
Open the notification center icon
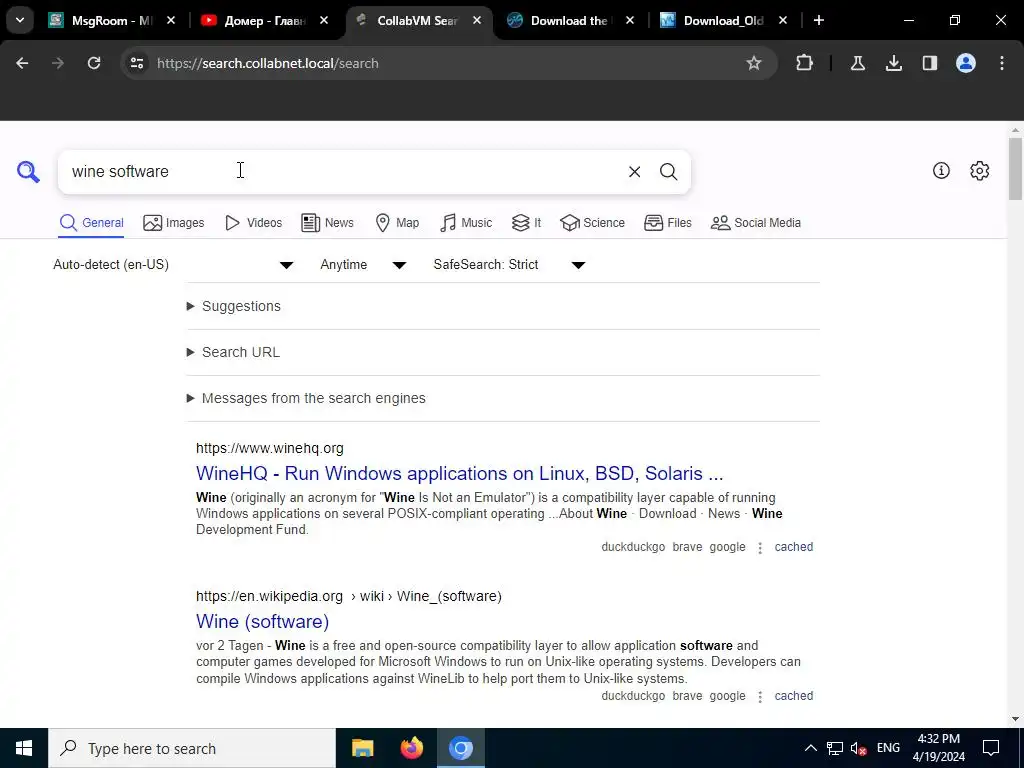[991, 748]
